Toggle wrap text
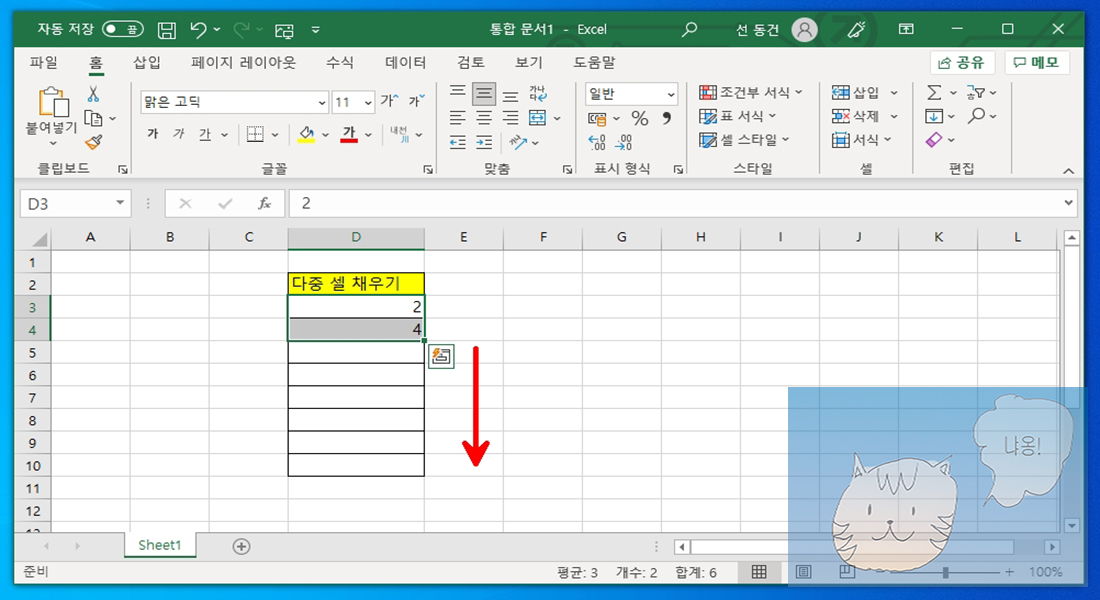The image size is (1100, 600). 538,93
